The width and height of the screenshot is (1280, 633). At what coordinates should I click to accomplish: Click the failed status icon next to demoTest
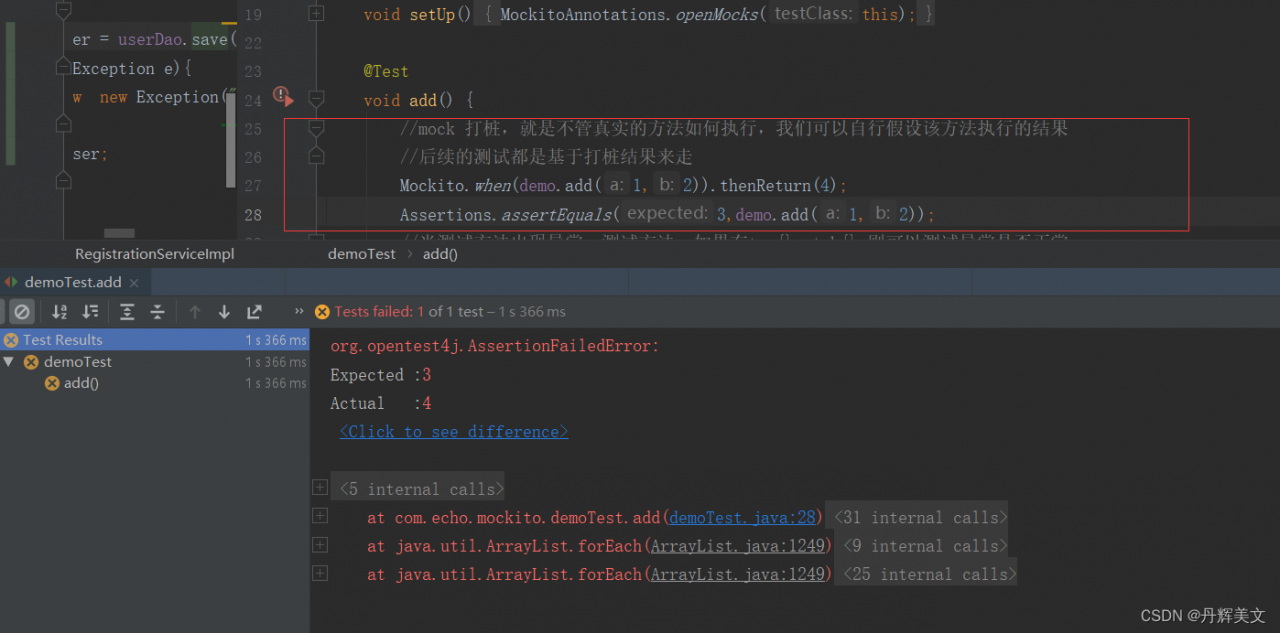point(31,362)
